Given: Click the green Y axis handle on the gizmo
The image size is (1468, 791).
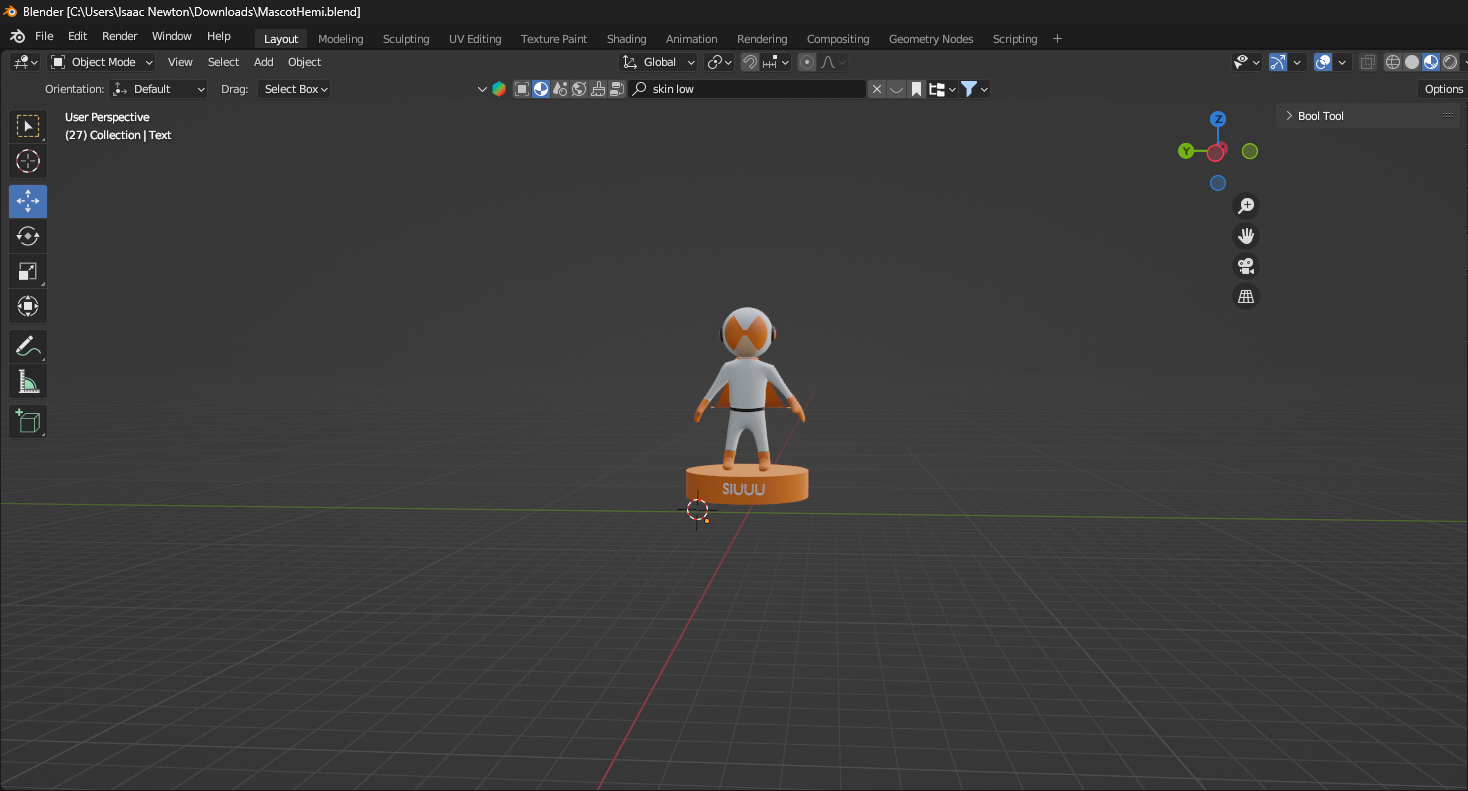Looking at the screenshot, I should (1186, 151).
